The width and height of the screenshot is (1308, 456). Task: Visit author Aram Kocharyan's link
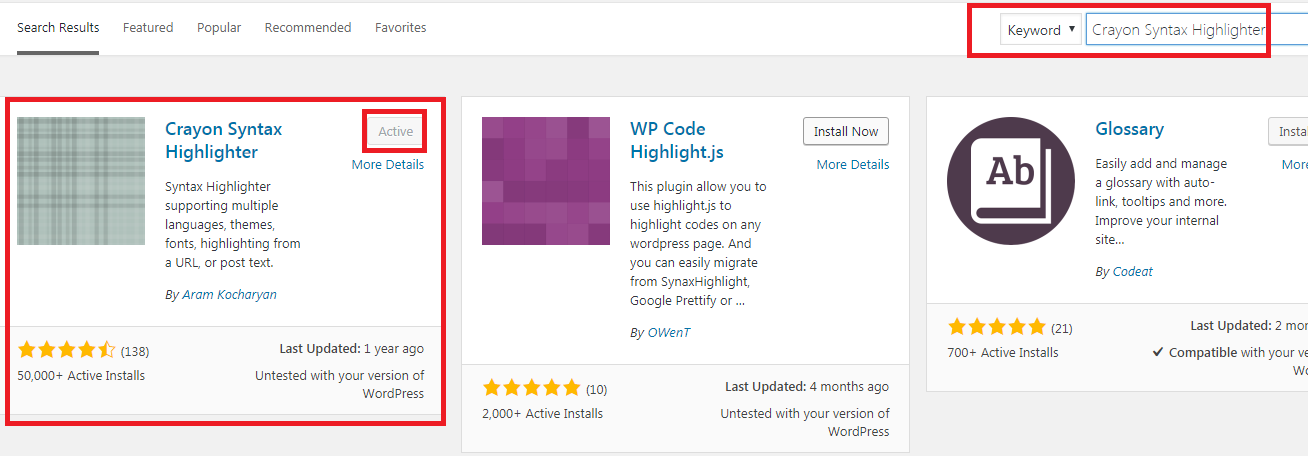[x=229, y=295]
